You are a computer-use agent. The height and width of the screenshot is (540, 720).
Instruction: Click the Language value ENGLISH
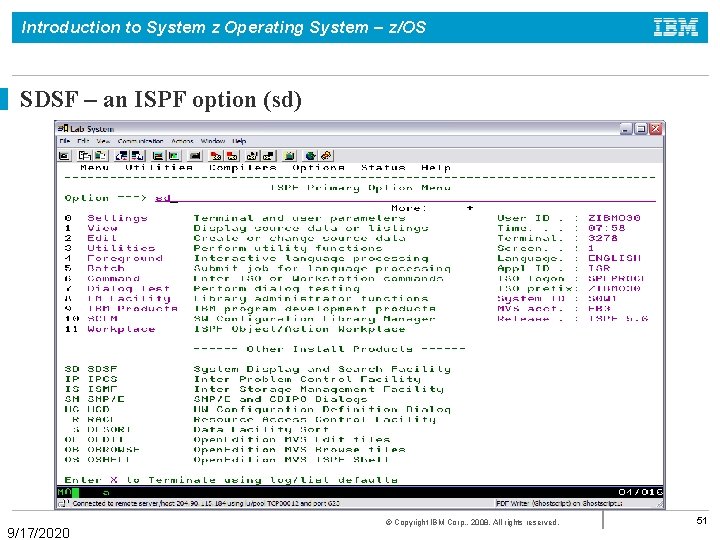614,259
